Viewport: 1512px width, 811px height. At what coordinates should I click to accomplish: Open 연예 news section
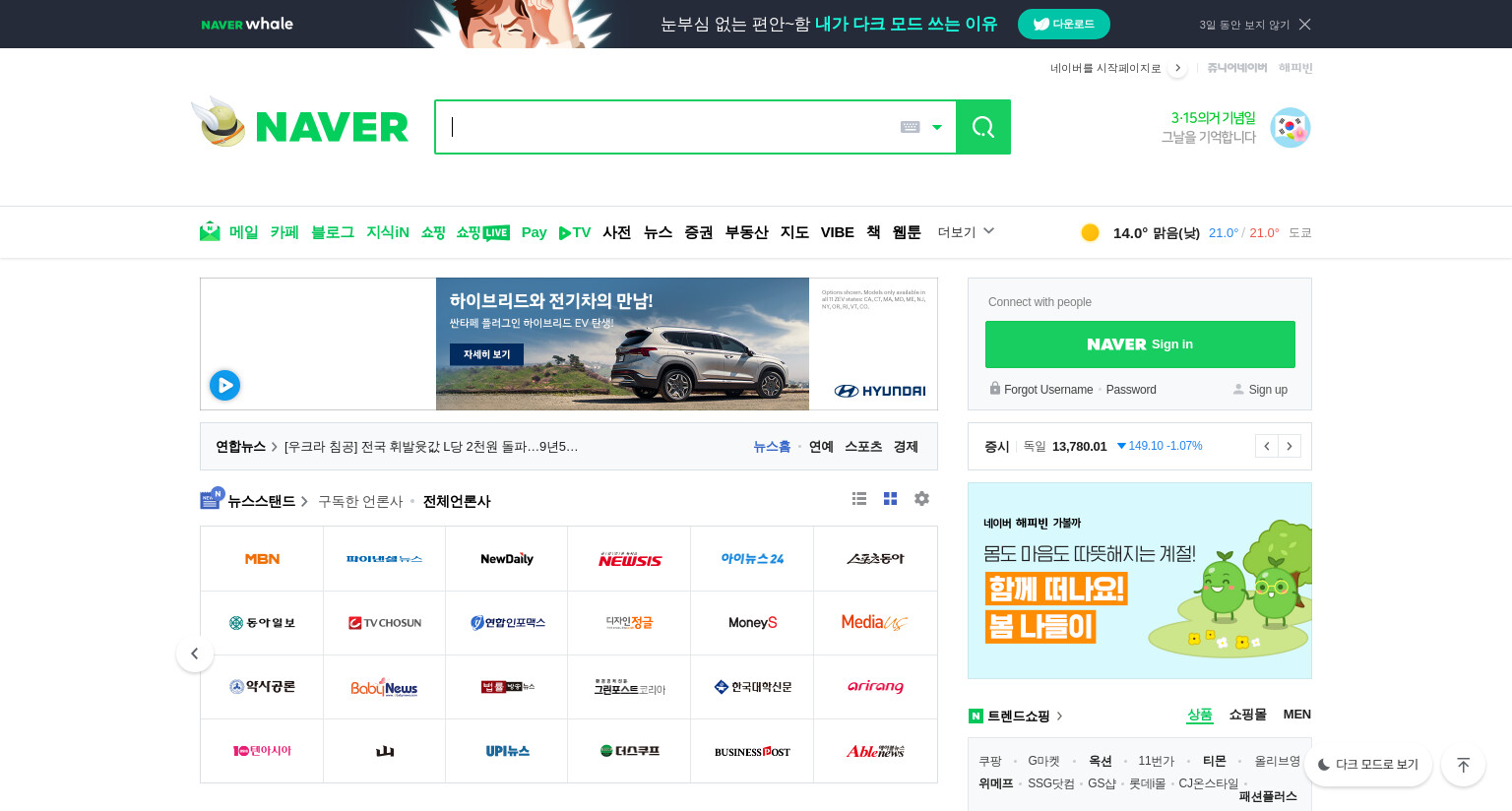pyautogui.click(x=821, y=447)
